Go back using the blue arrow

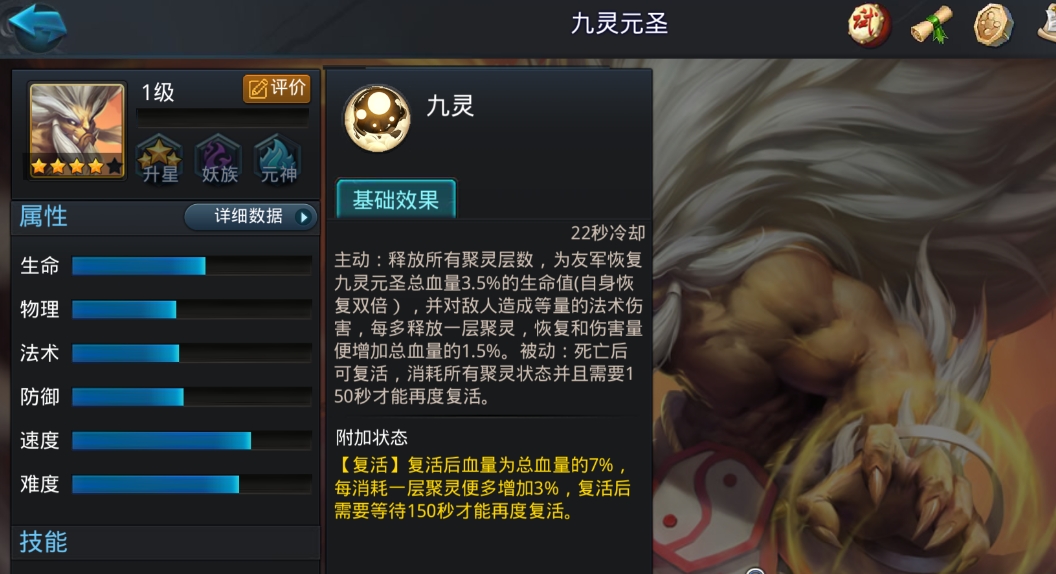(38, 26)
